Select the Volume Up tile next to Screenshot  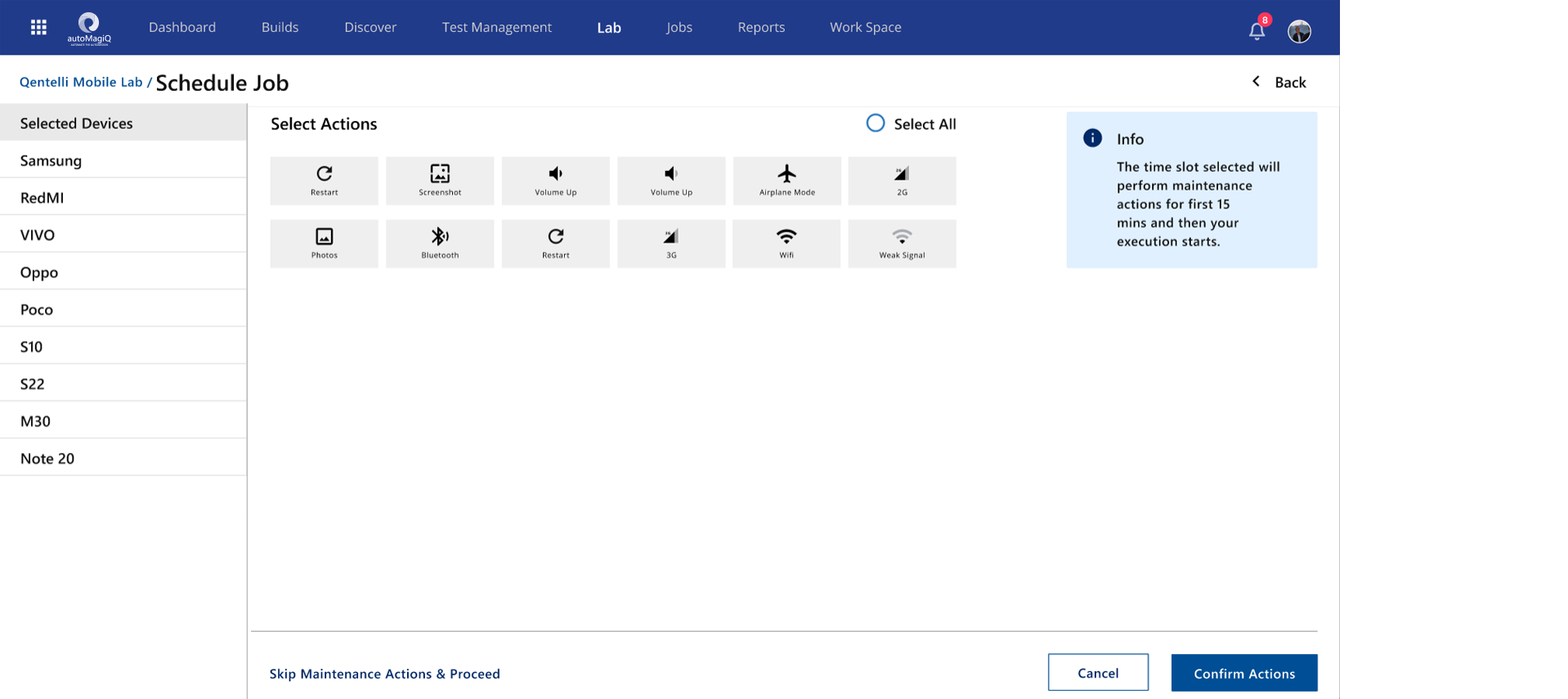[x=556, y=181]
